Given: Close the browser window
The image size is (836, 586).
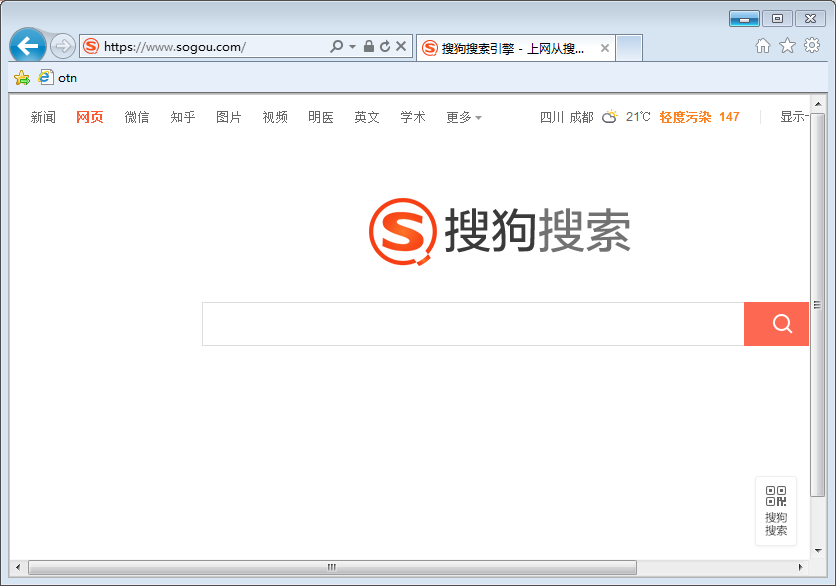Looking at the screenshot, I should click(810, 19).
